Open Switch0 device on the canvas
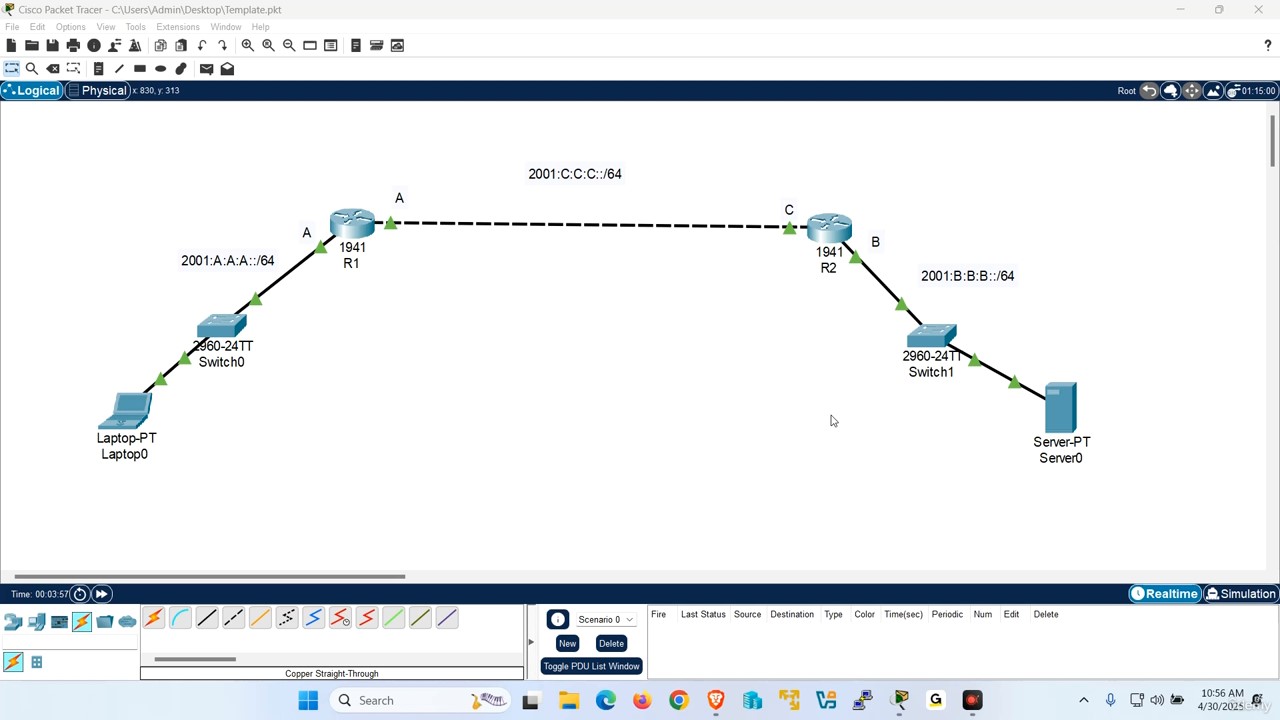The width and height of the screenshot is (1280, 720). click(221, 327)
